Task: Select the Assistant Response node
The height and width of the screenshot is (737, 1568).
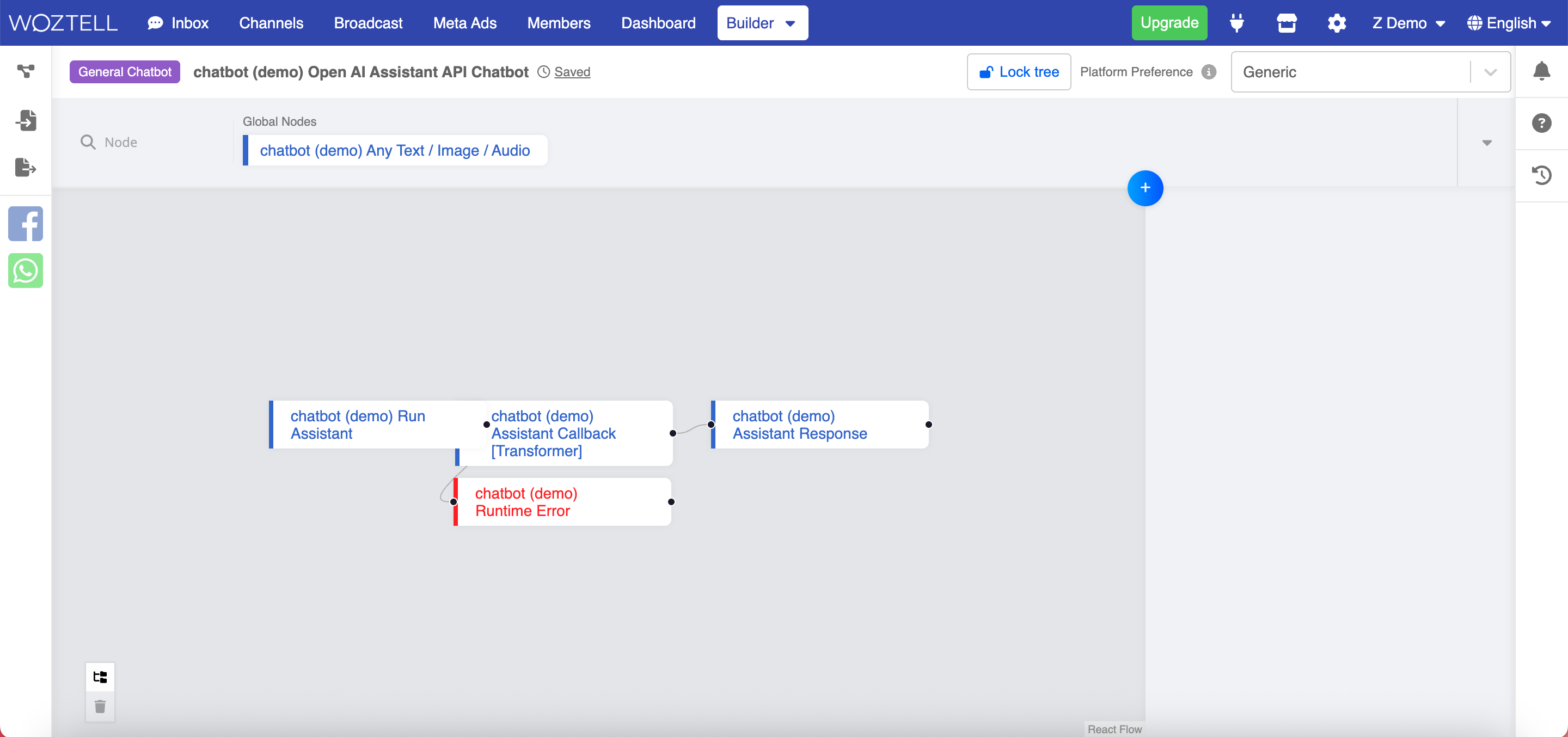Action: 820,425
